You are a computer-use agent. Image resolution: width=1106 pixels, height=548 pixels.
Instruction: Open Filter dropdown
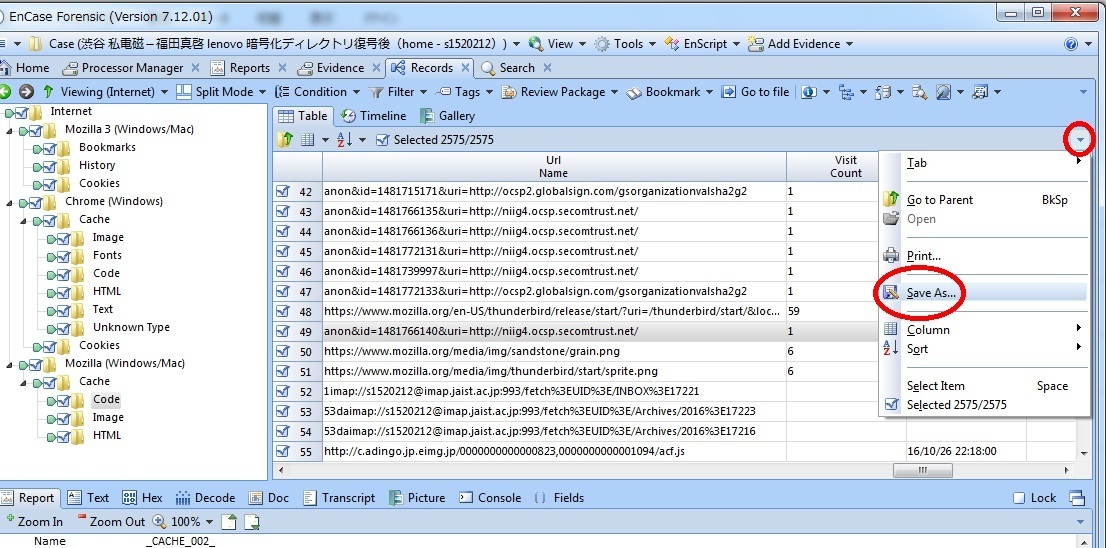tap(398, 92)
